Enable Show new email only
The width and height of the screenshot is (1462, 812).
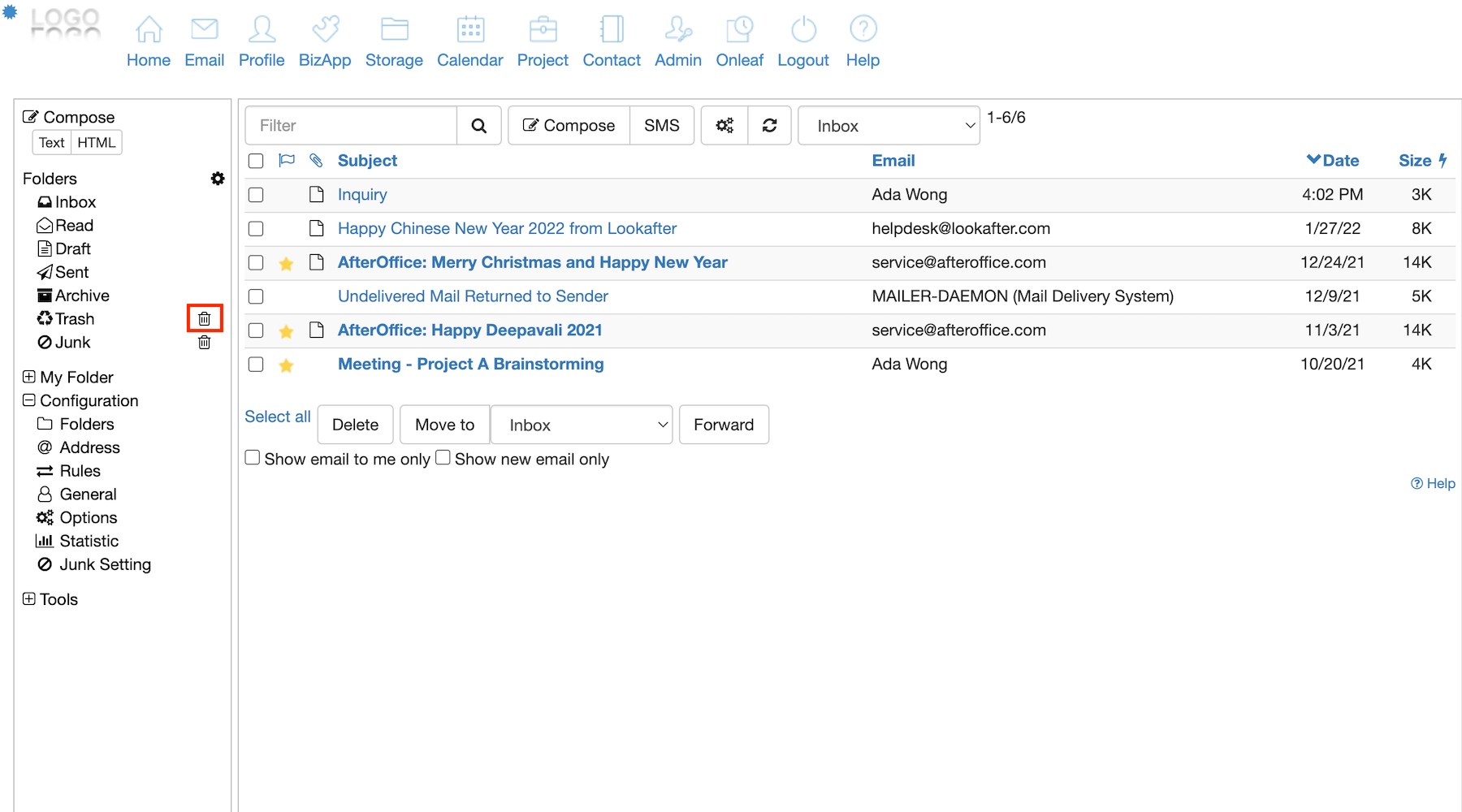[x=443, y=458]
